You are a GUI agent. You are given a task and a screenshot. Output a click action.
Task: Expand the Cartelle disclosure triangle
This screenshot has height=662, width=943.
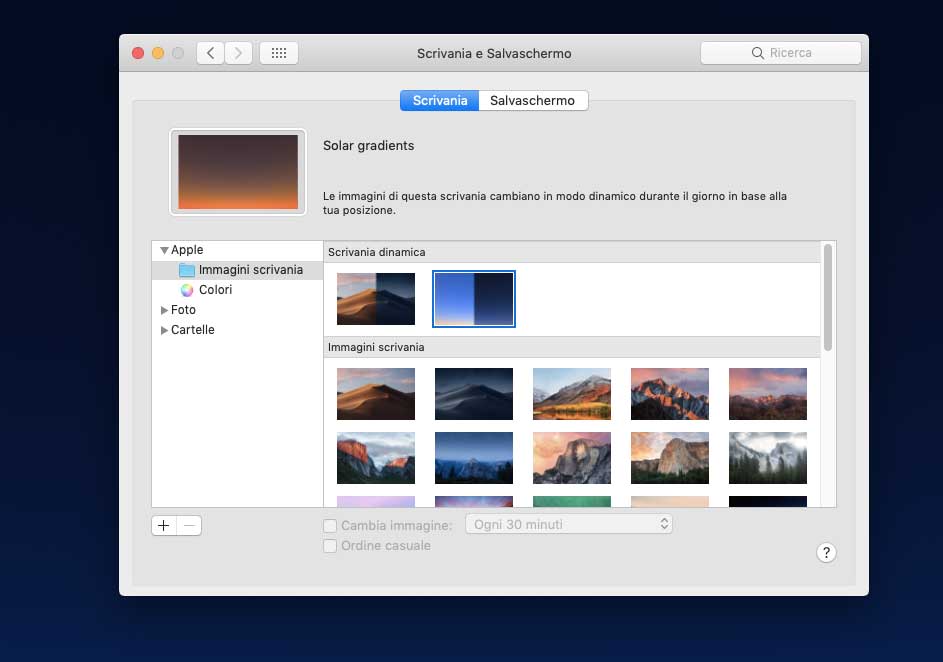[164, 330]
